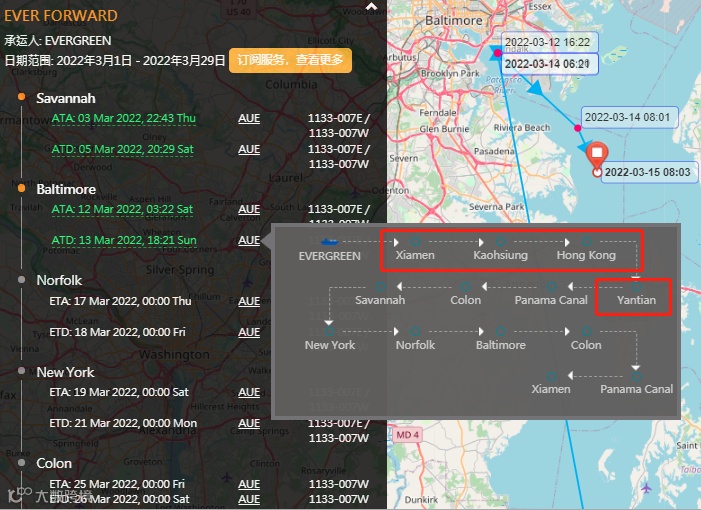This screenshot has width=701, height=510.
Task: Select the Savannah orange port dot
Action: (21, 97)
